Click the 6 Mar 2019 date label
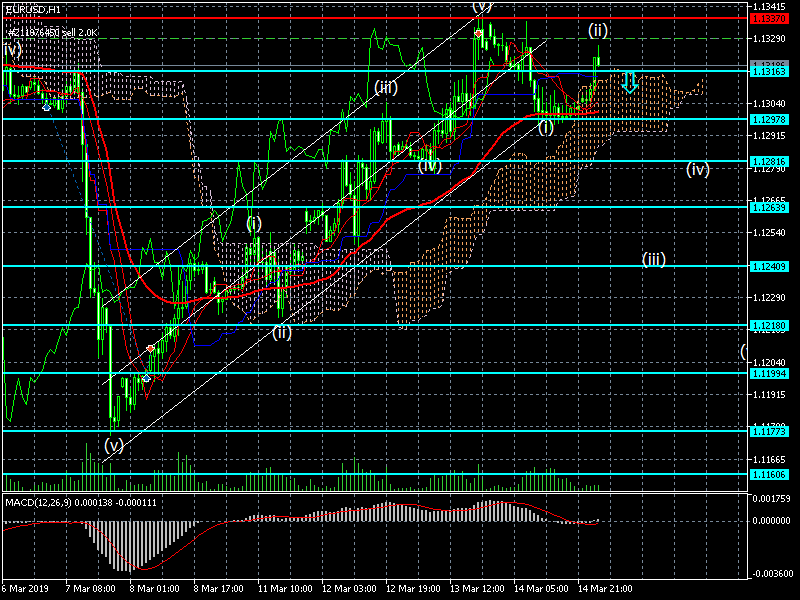800x600 pixels. coord(26,589)
